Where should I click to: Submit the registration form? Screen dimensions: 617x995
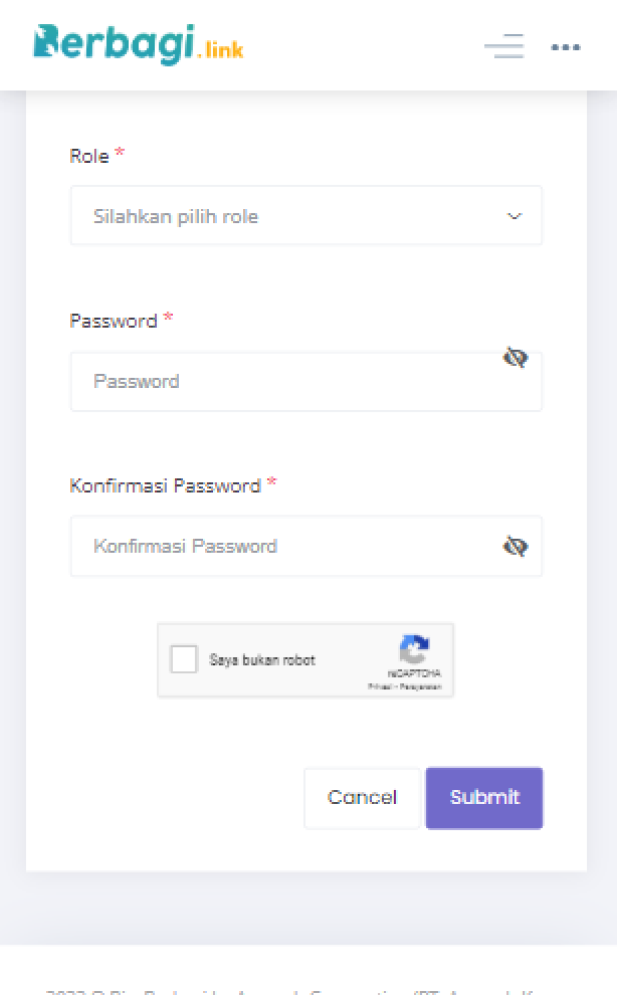point(484,798)
